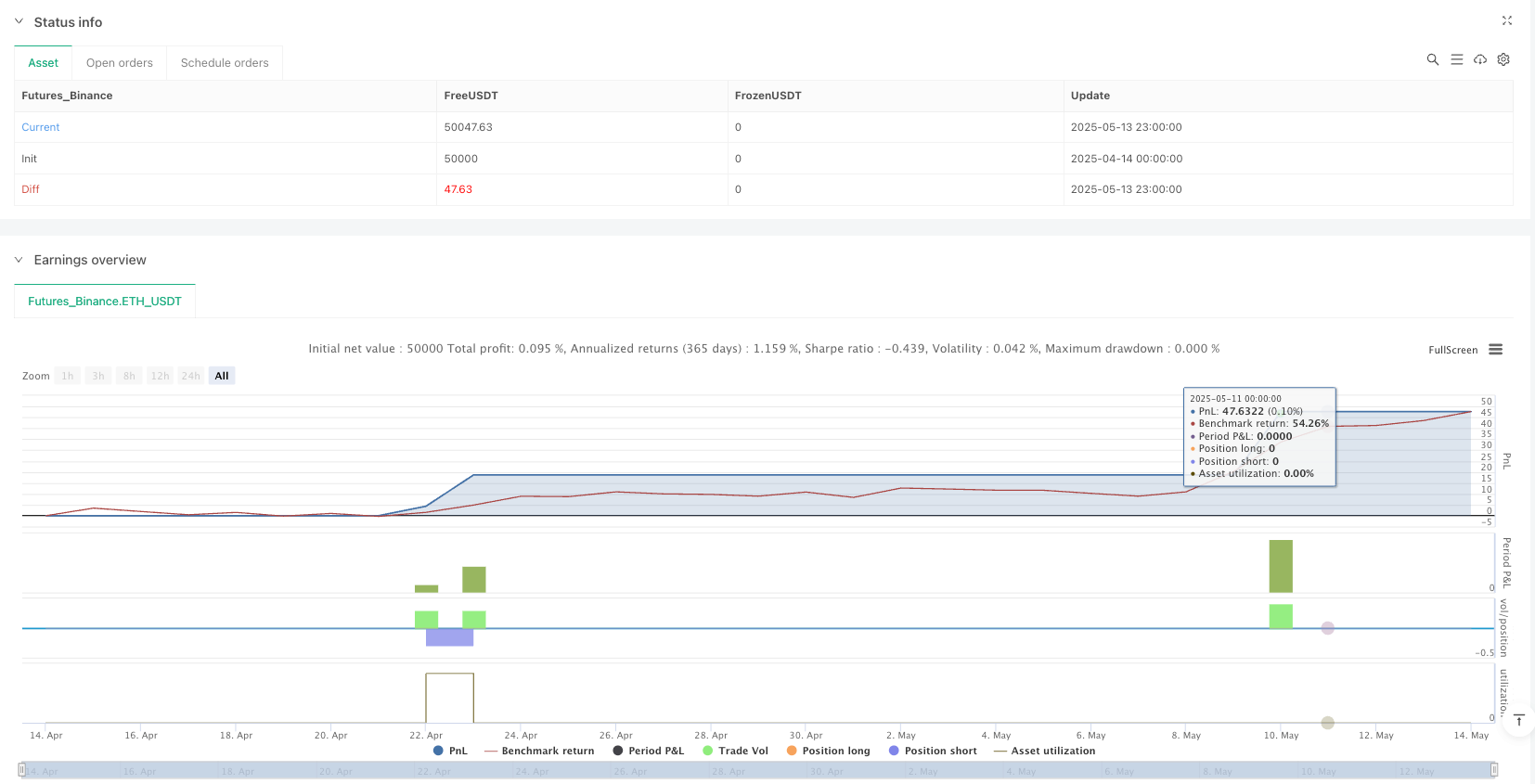
Task: Set chart zoom to 24h
Action: [190, 376]
